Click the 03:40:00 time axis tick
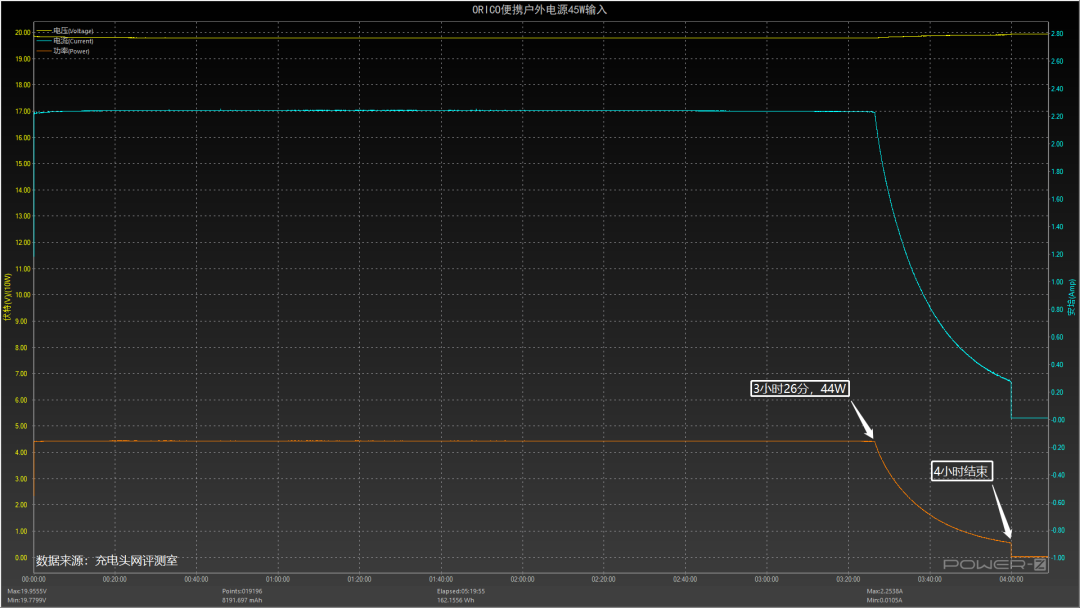Viewport: 1080px width, 608px height. (929, 579)
